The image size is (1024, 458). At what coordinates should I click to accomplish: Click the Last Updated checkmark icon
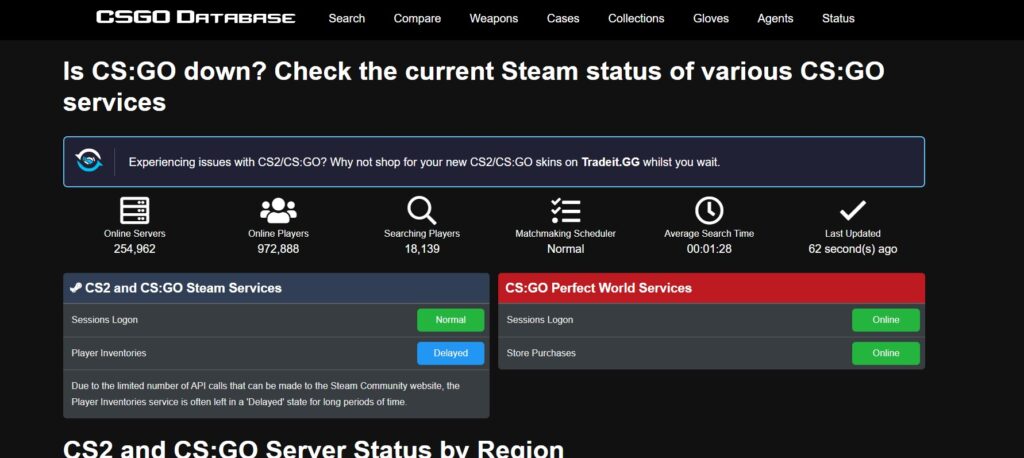click(x=853, y=210)
